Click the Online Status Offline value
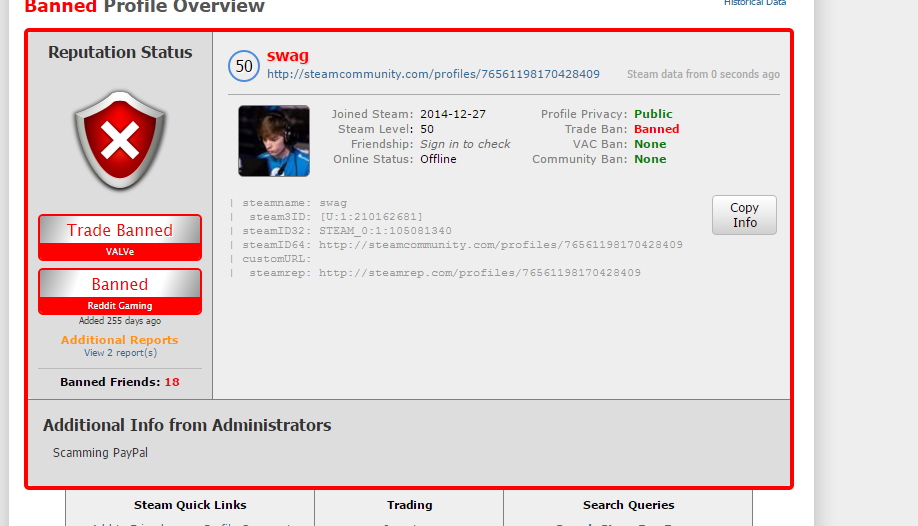 tap(438, 159)
